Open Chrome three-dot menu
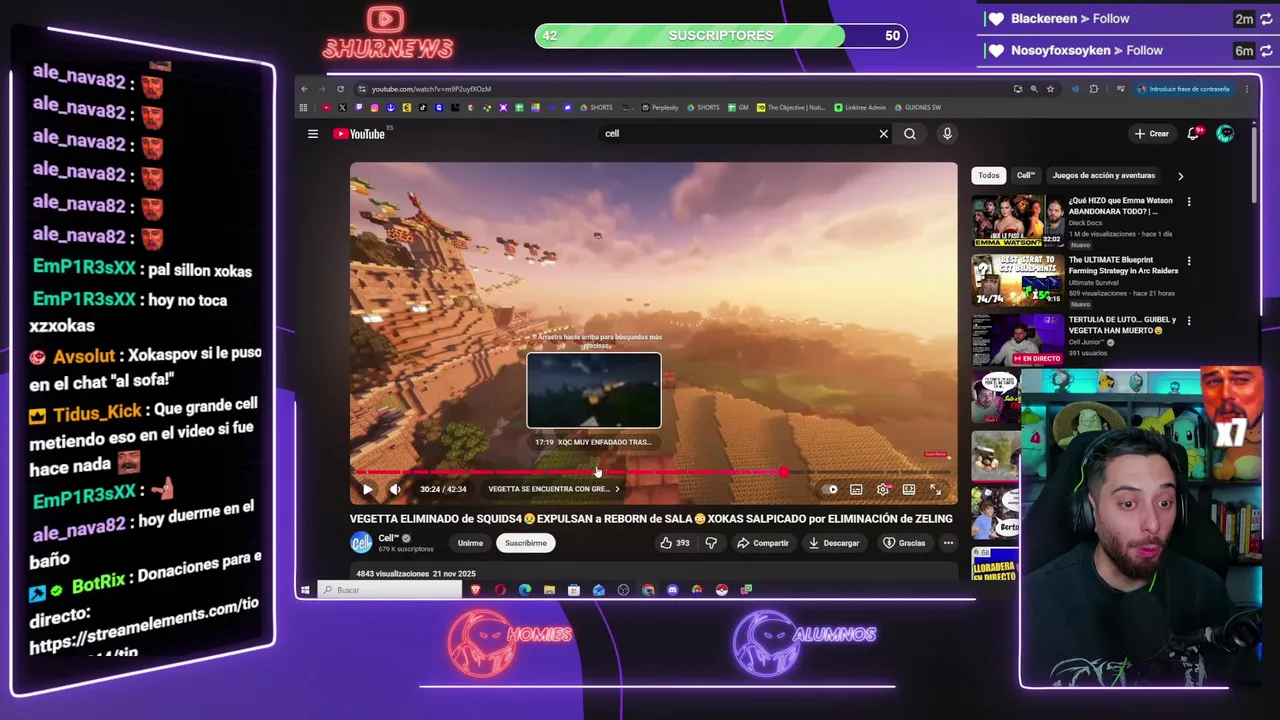The height and width of the screenshot is (720, 1280). coord(1247,89)
